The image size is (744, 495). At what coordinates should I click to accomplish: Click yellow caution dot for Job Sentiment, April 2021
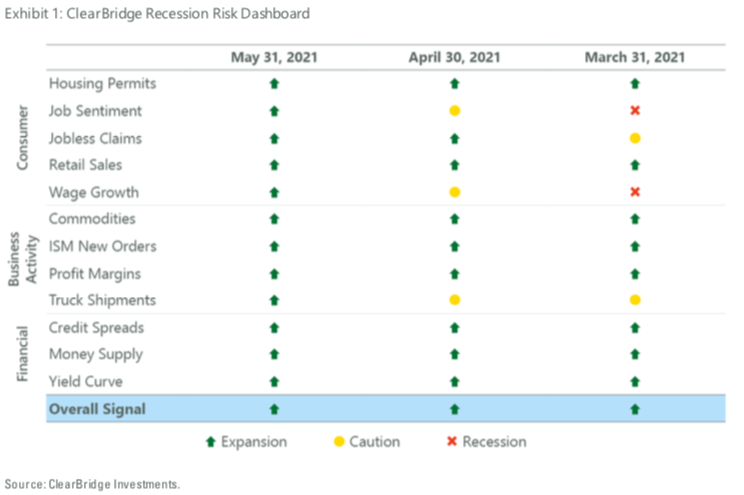454,111
